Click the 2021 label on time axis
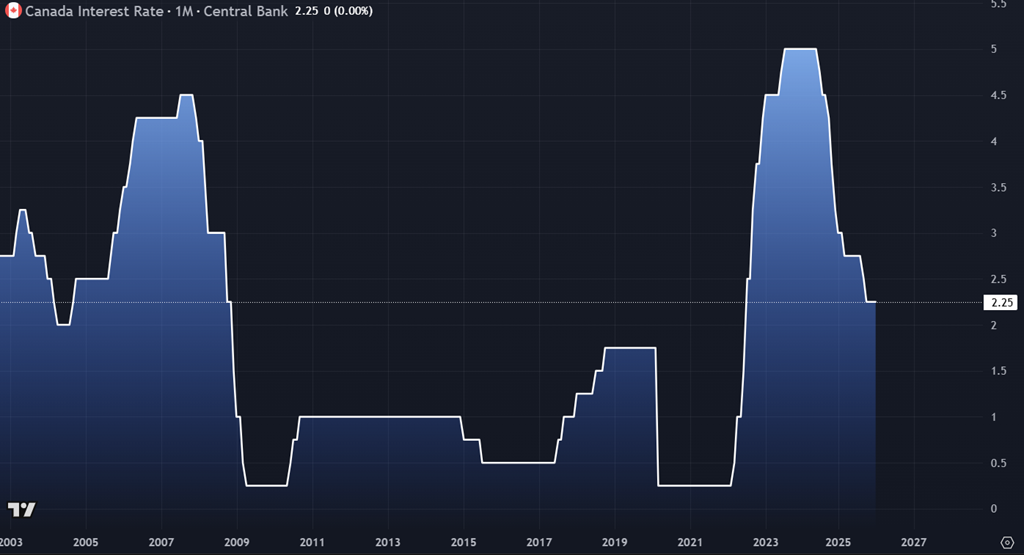The height and width of the screenshot is (555, 1024). pos(690,541)
